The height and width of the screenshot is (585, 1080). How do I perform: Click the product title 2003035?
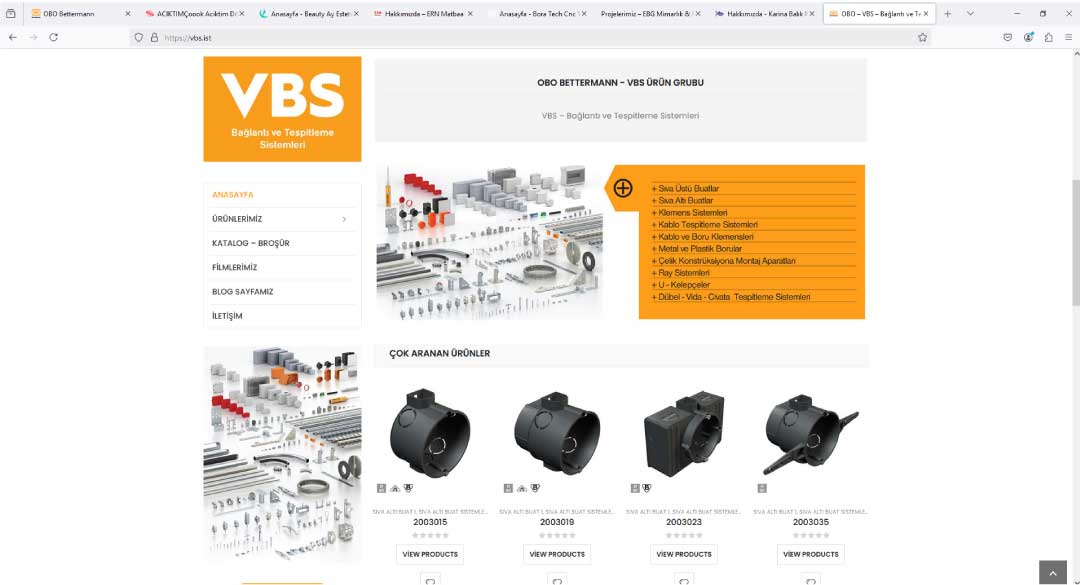[811, 522]
